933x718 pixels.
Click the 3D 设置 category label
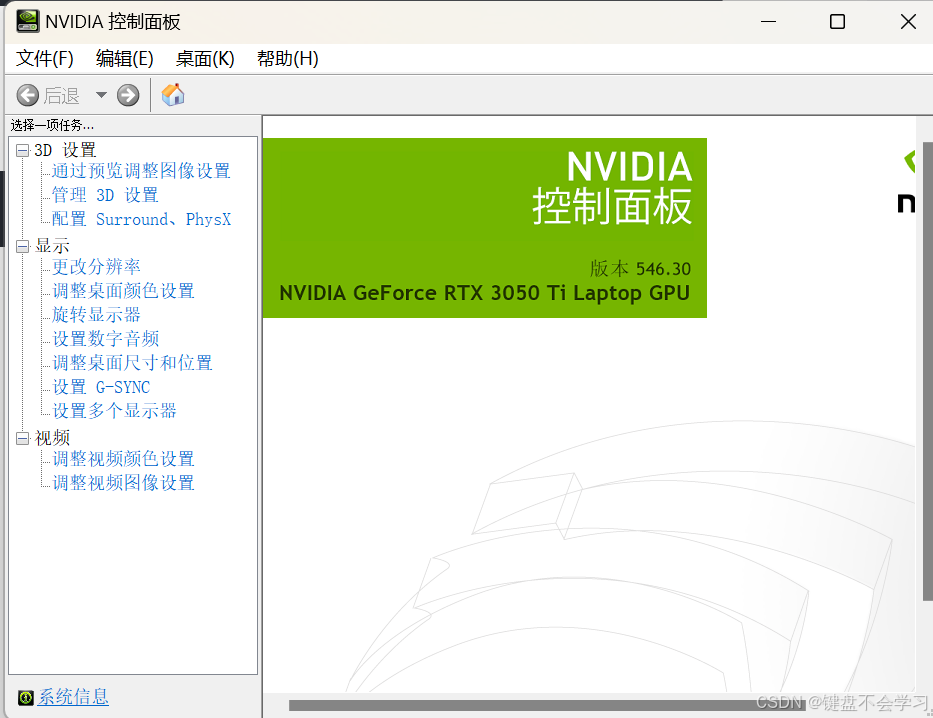[65, 151]
